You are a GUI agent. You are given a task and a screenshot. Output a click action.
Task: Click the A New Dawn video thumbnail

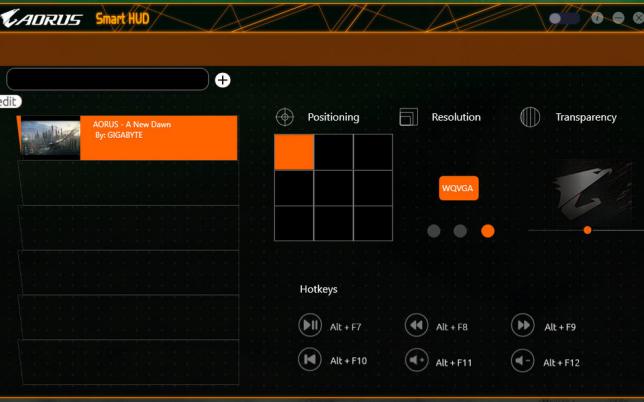point(51,138)
